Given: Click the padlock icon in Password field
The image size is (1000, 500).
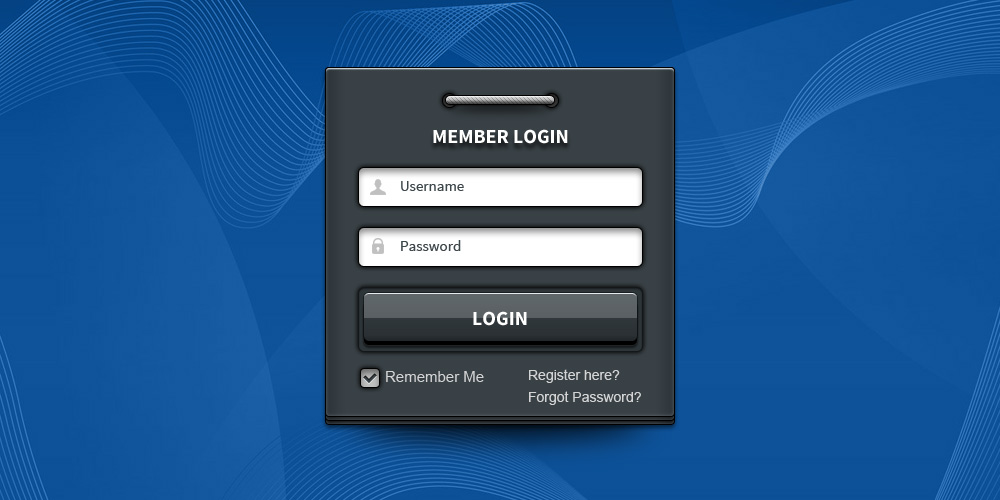Looking at the screenshot, I should click(378, 246).
